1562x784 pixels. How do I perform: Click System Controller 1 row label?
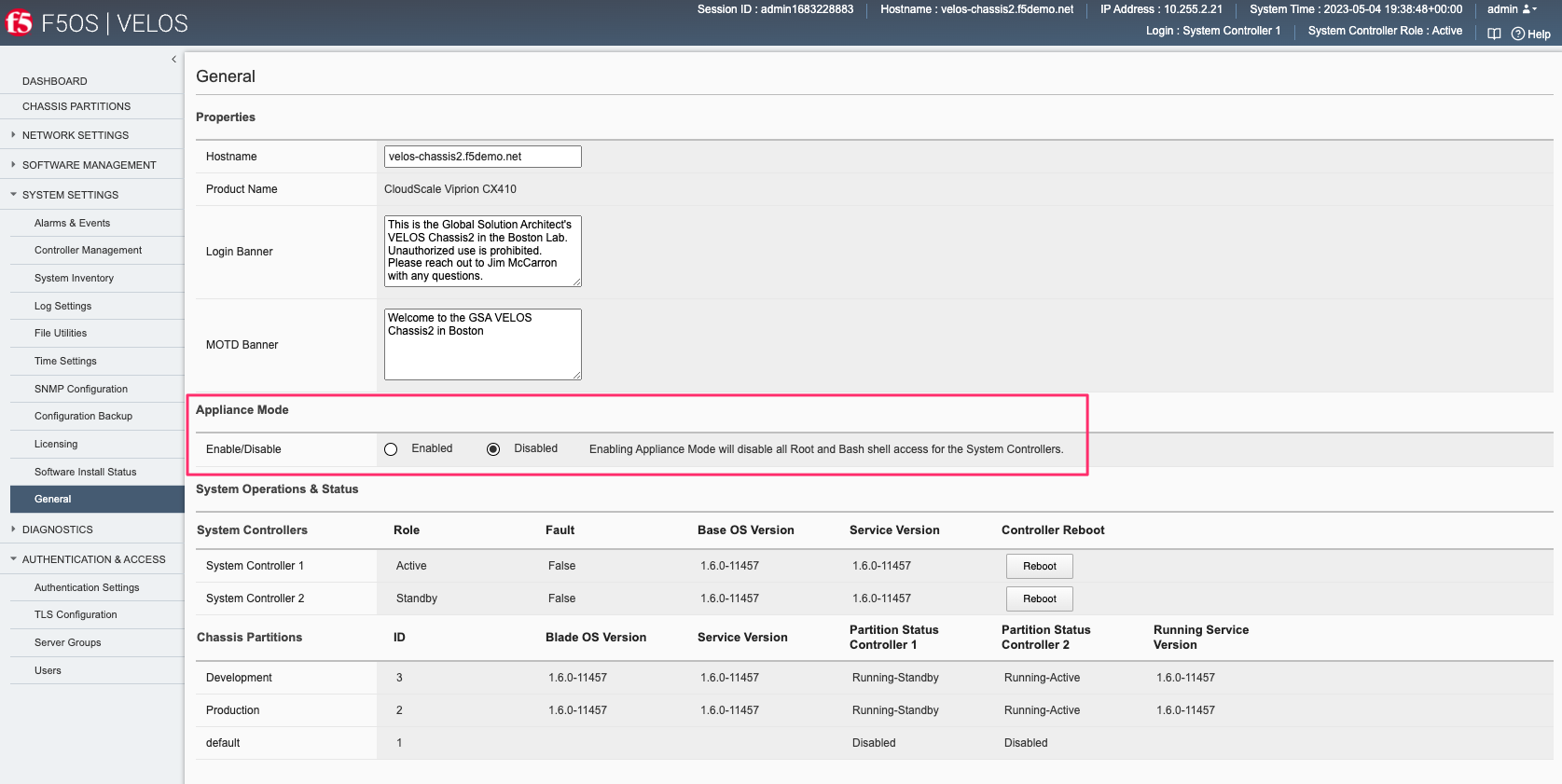click(255, 566)
